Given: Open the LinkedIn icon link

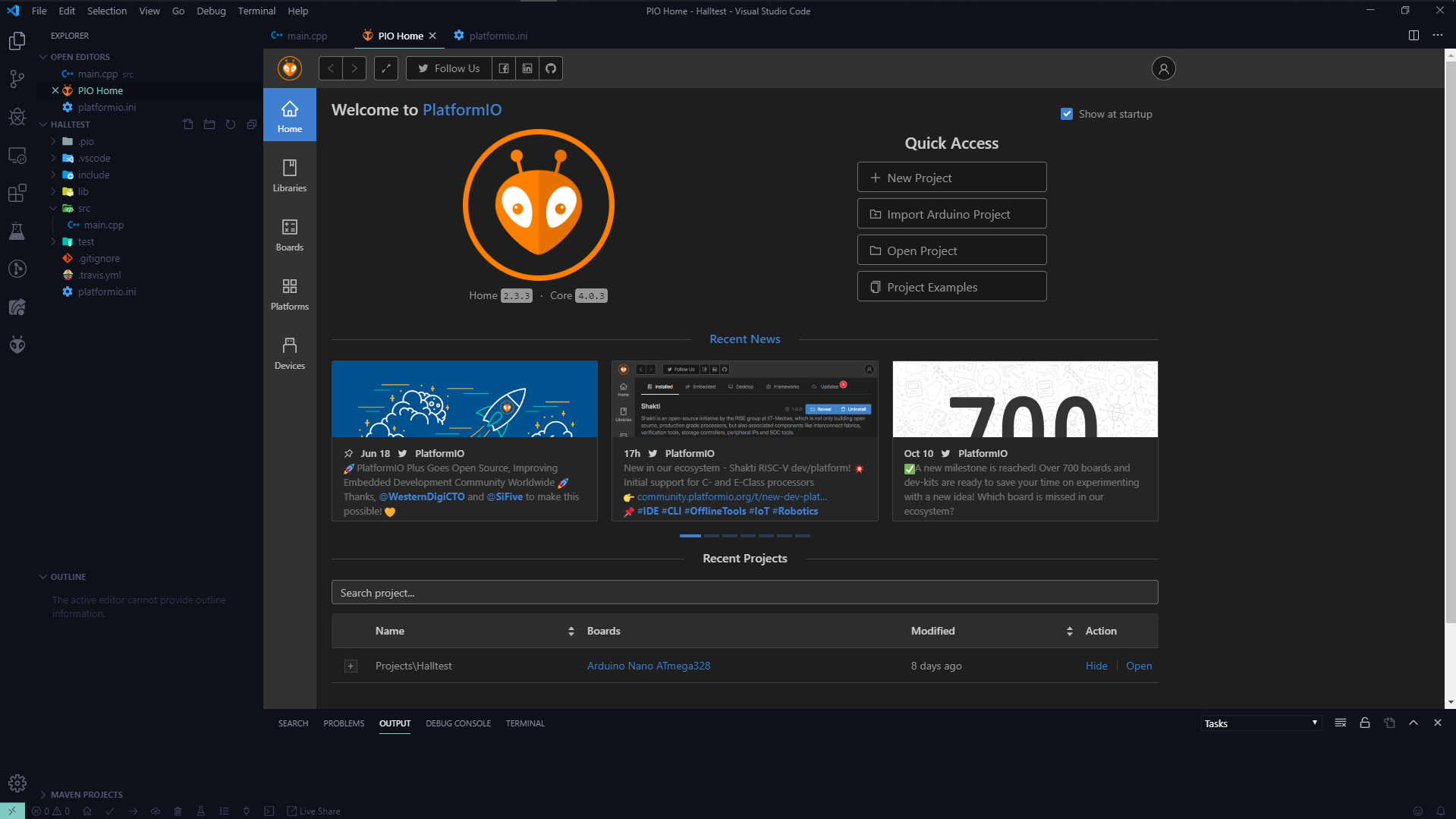Looking at the screenshot, I should click(x=527, y=68).
